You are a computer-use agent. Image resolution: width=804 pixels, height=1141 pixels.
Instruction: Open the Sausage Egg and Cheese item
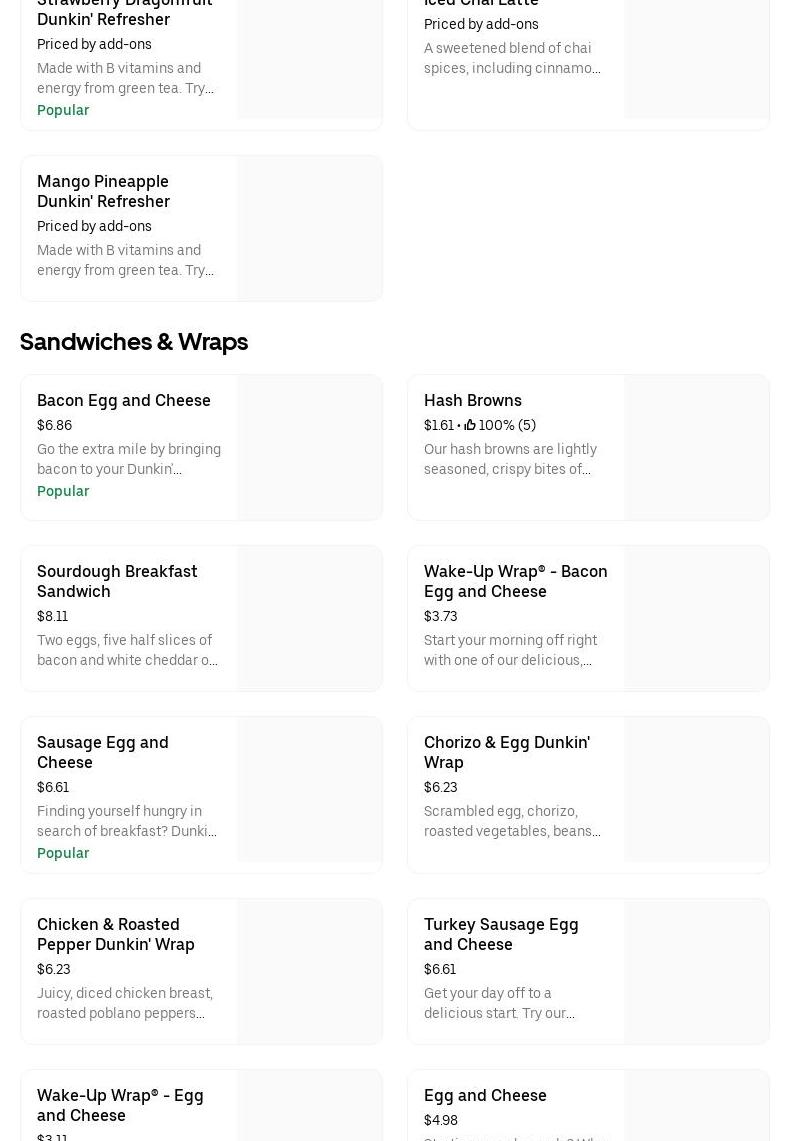click(102, 752)
